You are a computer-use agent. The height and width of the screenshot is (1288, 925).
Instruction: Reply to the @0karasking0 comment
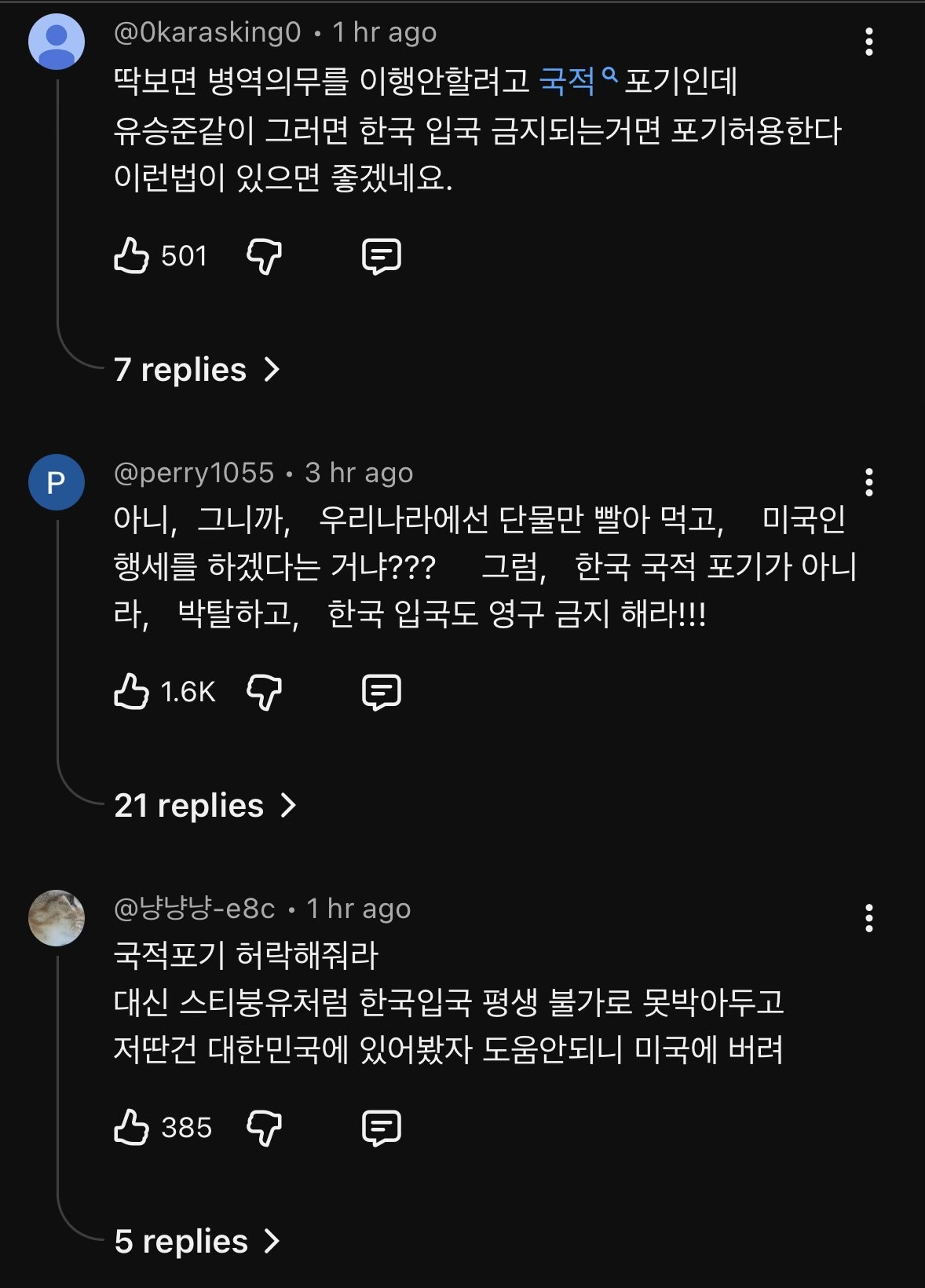coord(382,256)
